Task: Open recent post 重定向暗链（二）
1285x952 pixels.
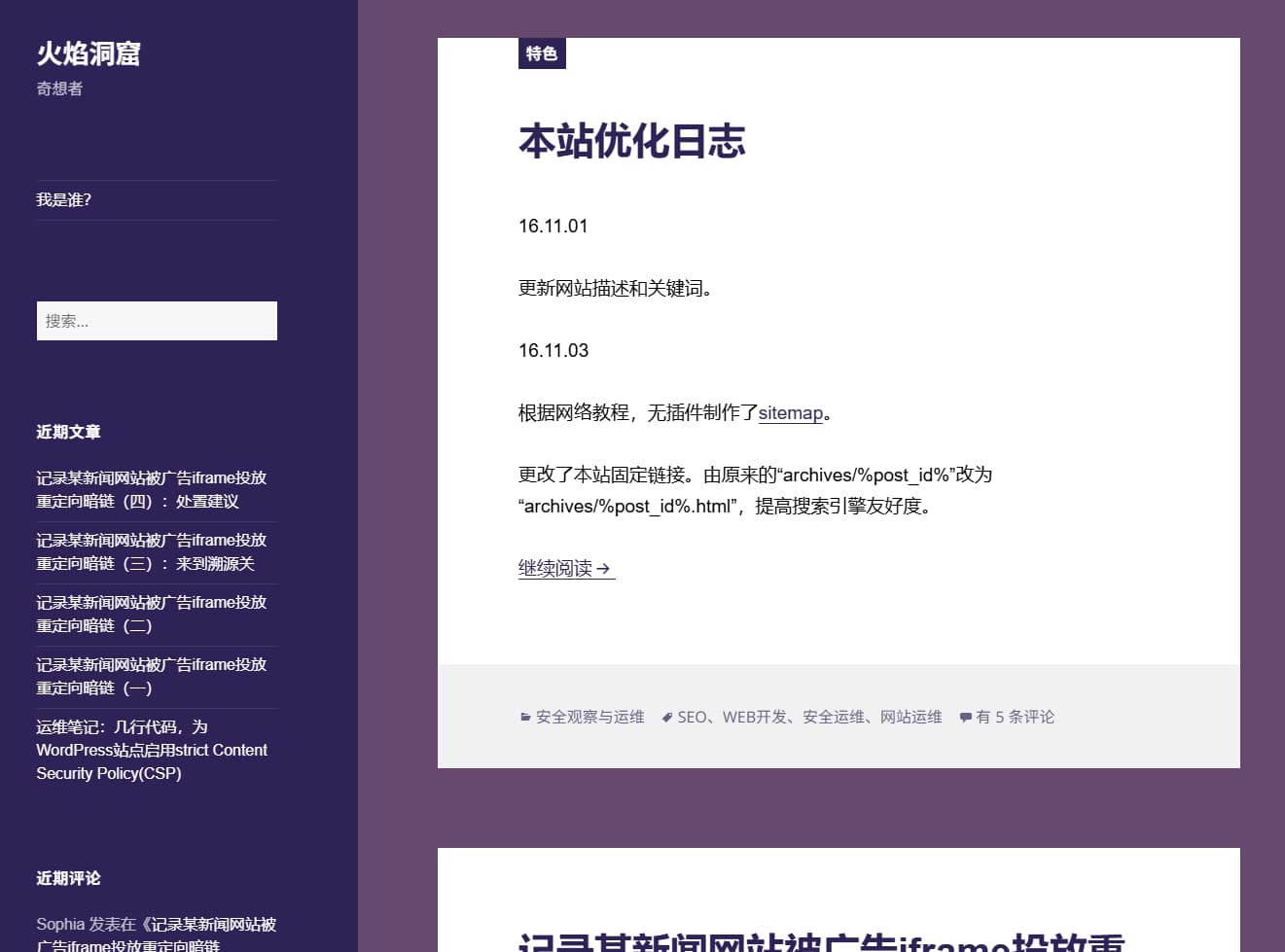Action: pyautogui.click(x=152, y=614)
